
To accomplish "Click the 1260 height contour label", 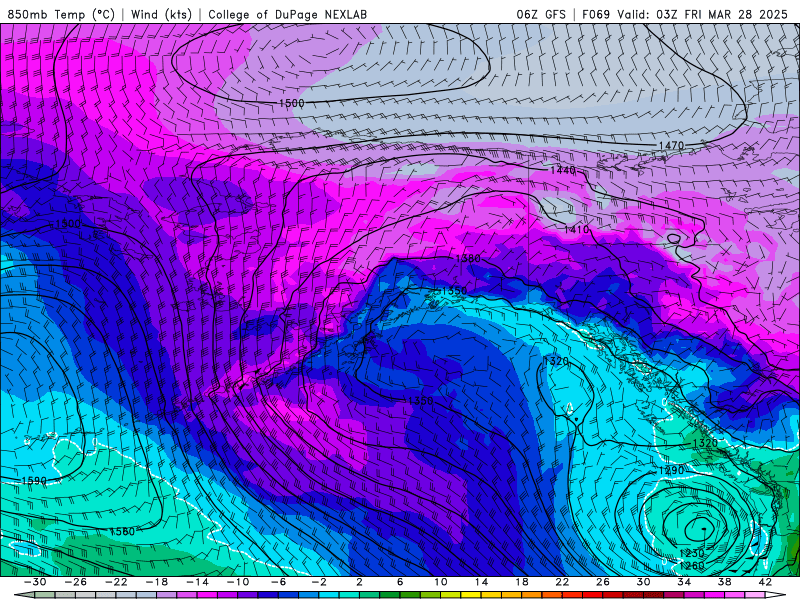I will (x=692, y=565).
